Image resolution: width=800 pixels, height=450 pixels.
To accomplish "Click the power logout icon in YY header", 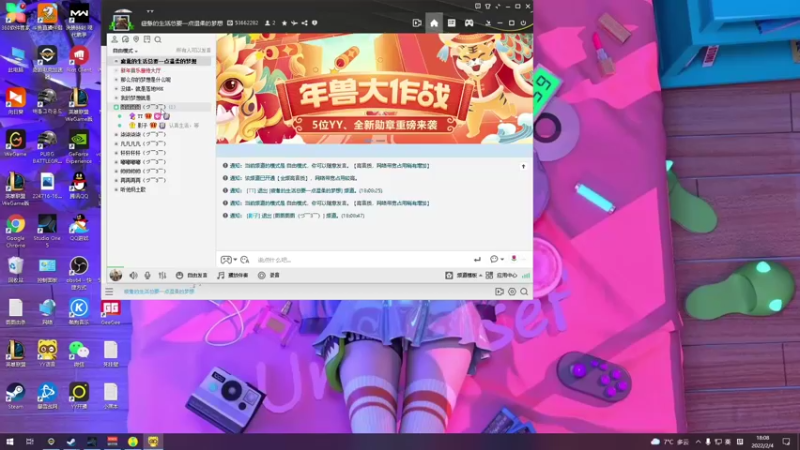I will click(x=523, y=23).
